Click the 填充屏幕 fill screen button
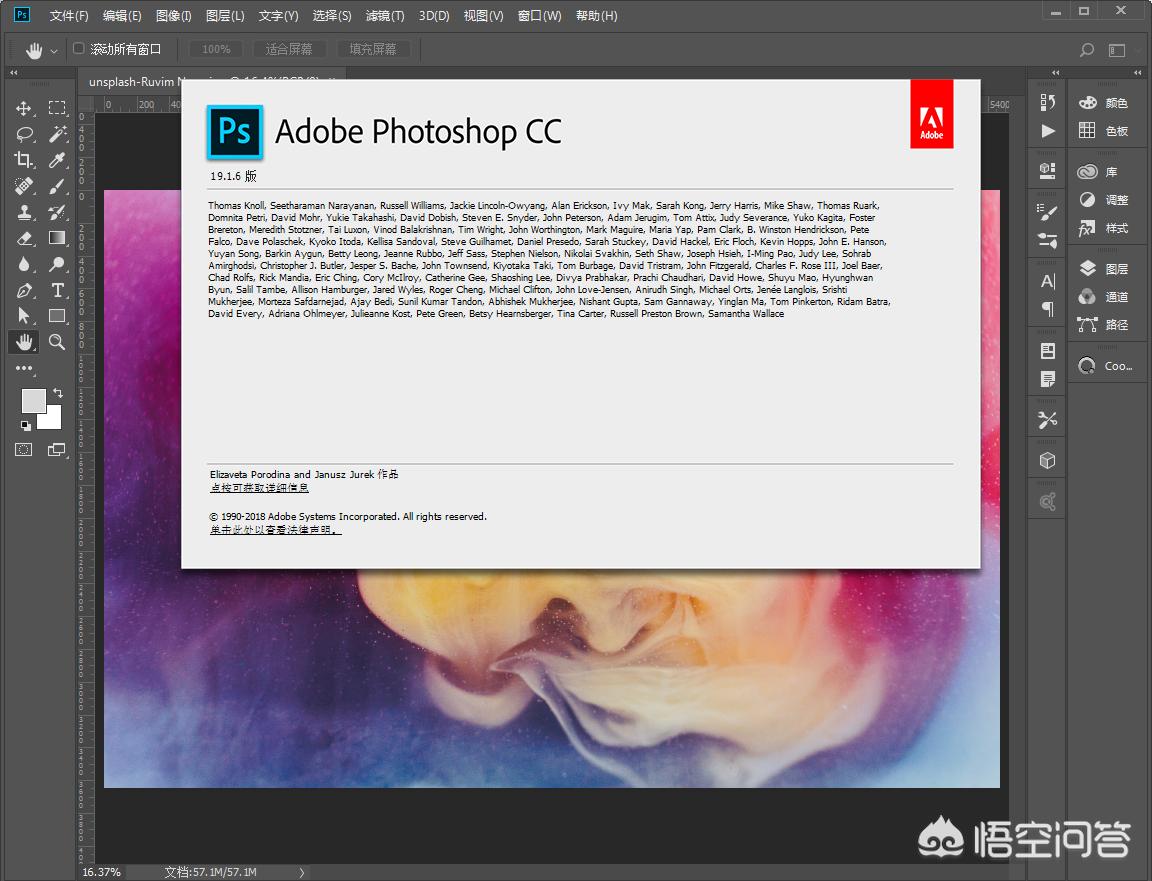Viewport: 1152px width, 881px height. pyautogui.click(x=372, y=49)
